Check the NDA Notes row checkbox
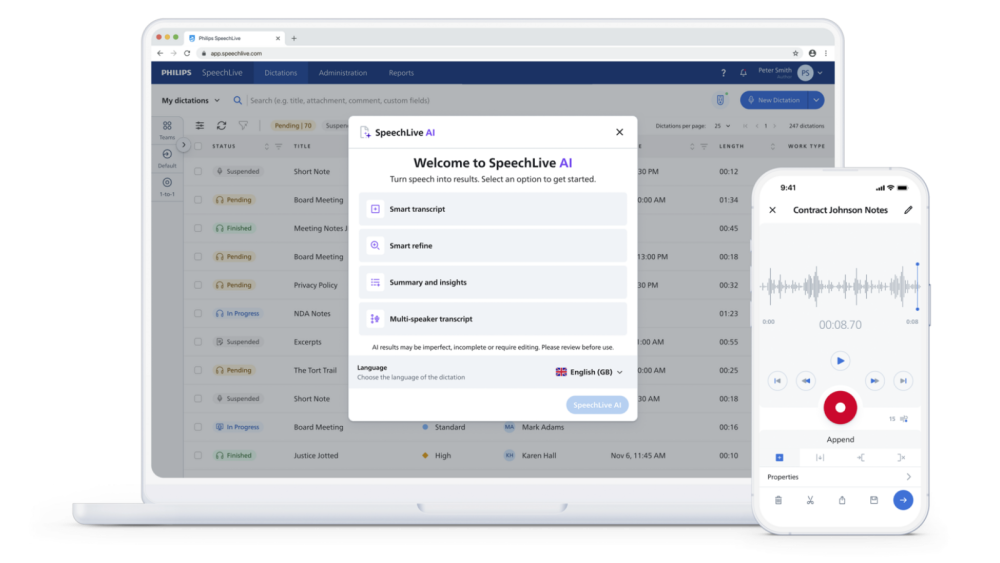This screenshot has height=563, width=1000. tap(198, 313)
